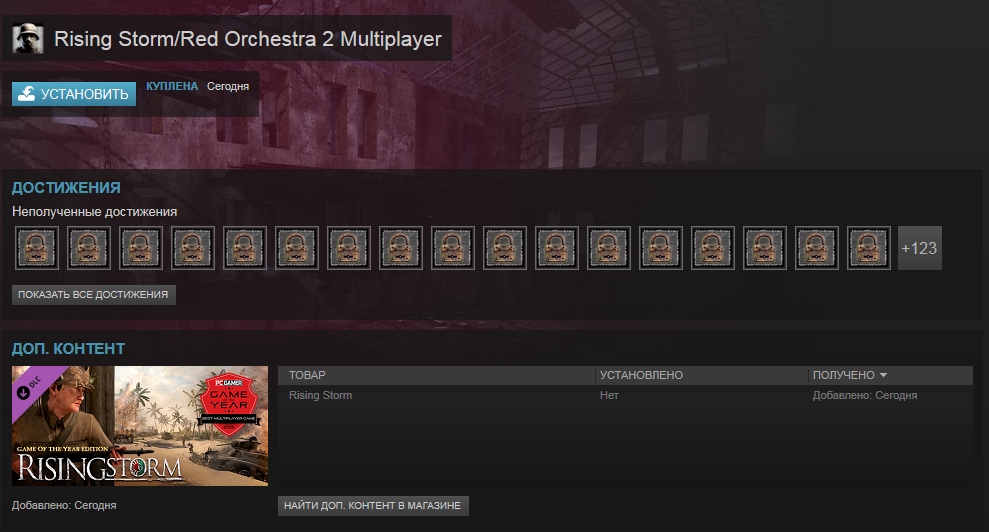The height and width of the screenshot is (532, 989).
Task: Install the game with the УСТАНОВИТЬ button
Action: pyautogui.click(x=74, y=94)
